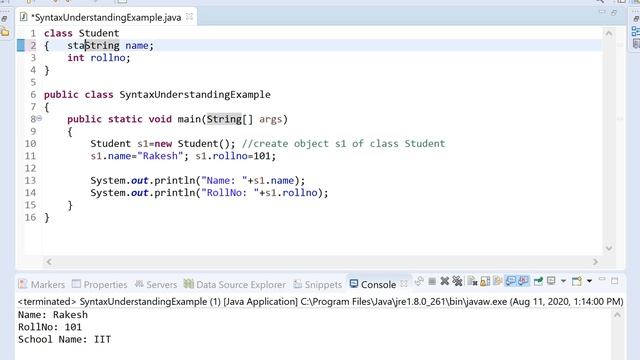
Task: Click editor vertical scrollbar down arrow
Action: point(609,248)
